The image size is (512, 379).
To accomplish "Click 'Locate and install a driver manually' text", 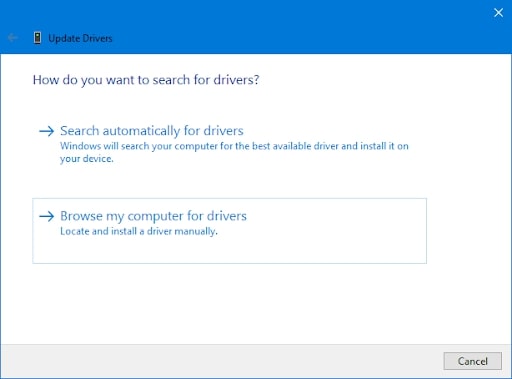I will [139, 231].
